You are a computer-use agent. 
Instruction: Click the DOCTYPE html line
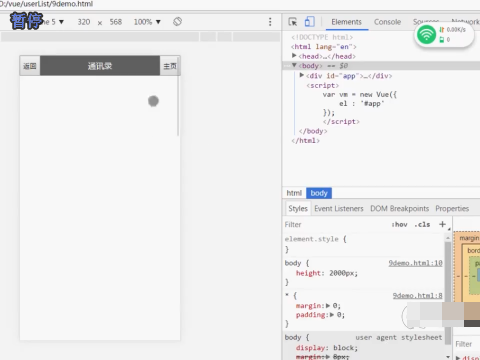(x=322, y=37)
